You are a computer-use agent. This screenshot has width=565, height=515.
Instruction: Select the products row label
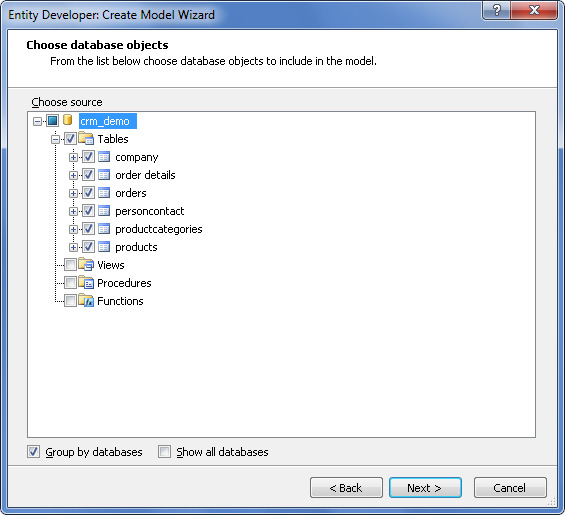click(x=136, y=247)
